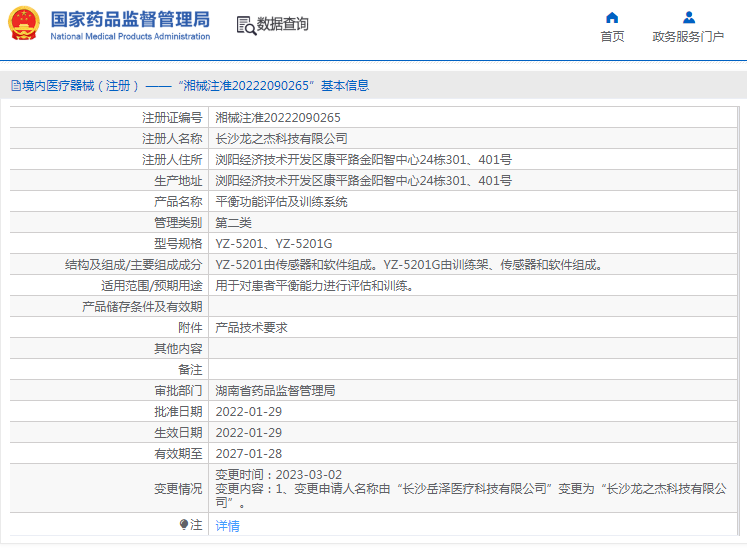
Task: Click product name 平衡功能评估及训练系统
Action: tap(281, 201)
